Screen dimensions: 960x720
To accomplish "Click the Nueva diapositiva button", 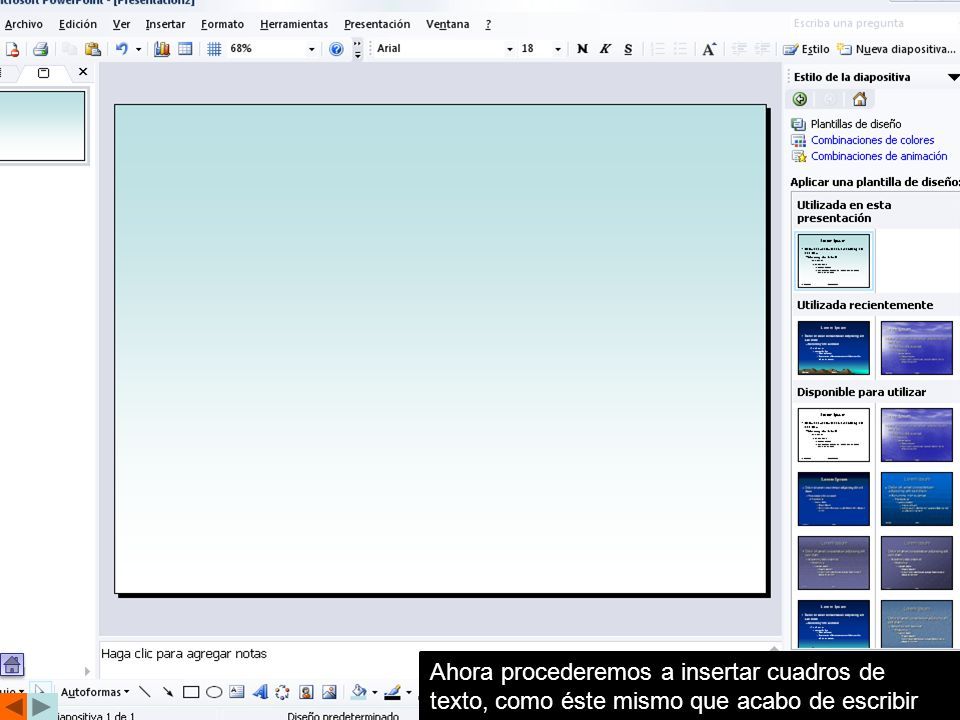I will pyautogui.click(x=896, y=49).
